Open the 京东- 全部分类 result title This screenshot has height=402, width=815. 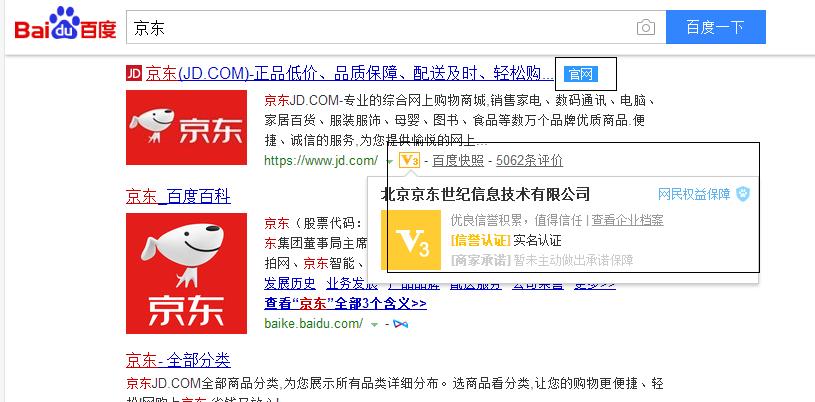[x=178, y=360]
